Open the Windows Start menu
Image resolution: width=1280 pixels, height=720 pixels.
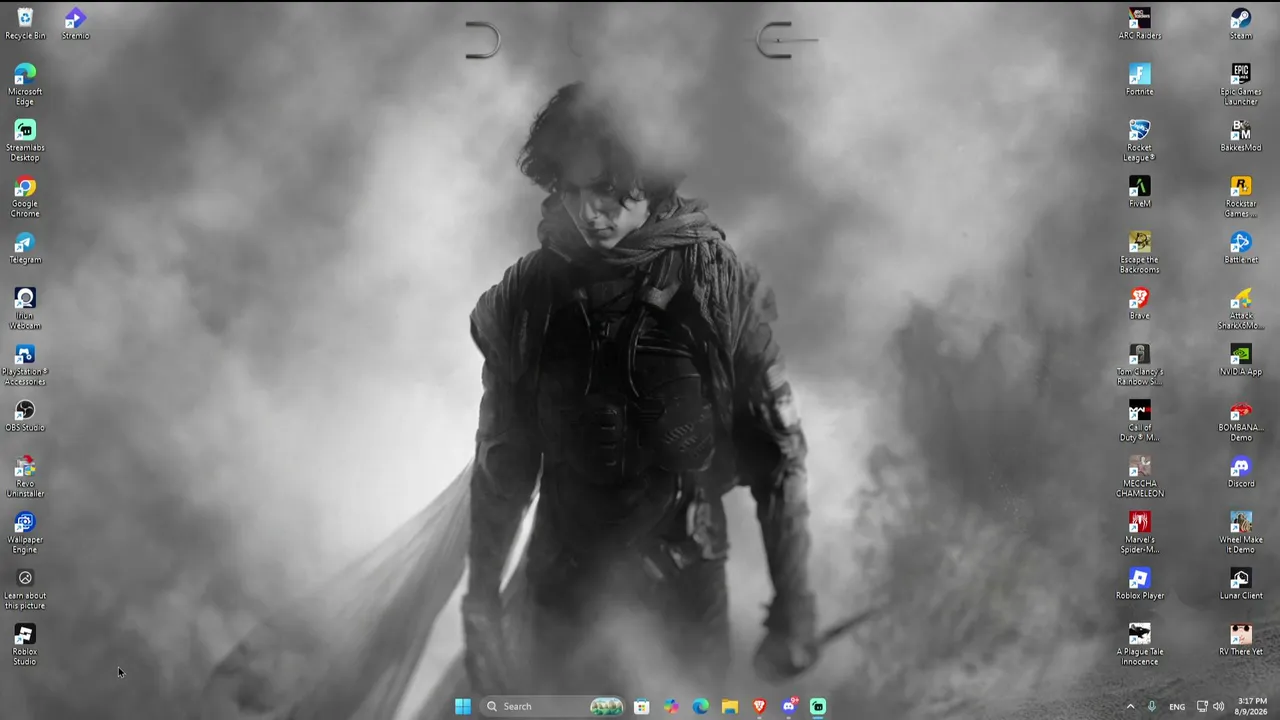tap(462, 706)
